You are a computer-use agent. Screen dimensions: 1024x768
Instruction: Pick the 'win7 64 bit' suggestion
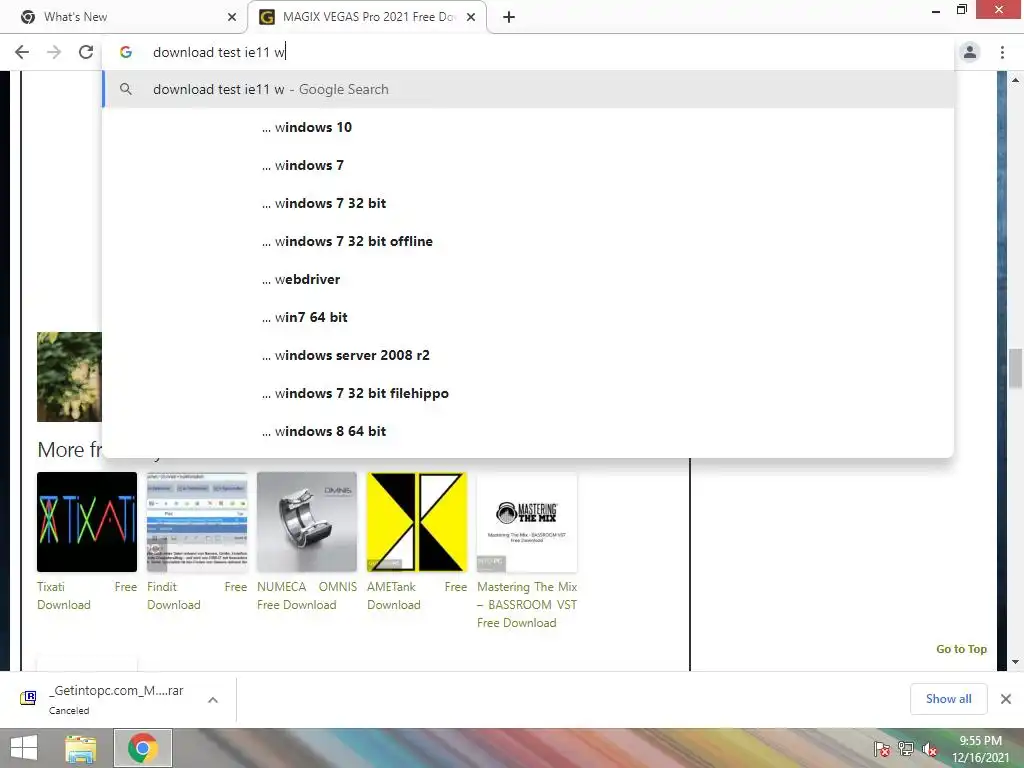528,317
